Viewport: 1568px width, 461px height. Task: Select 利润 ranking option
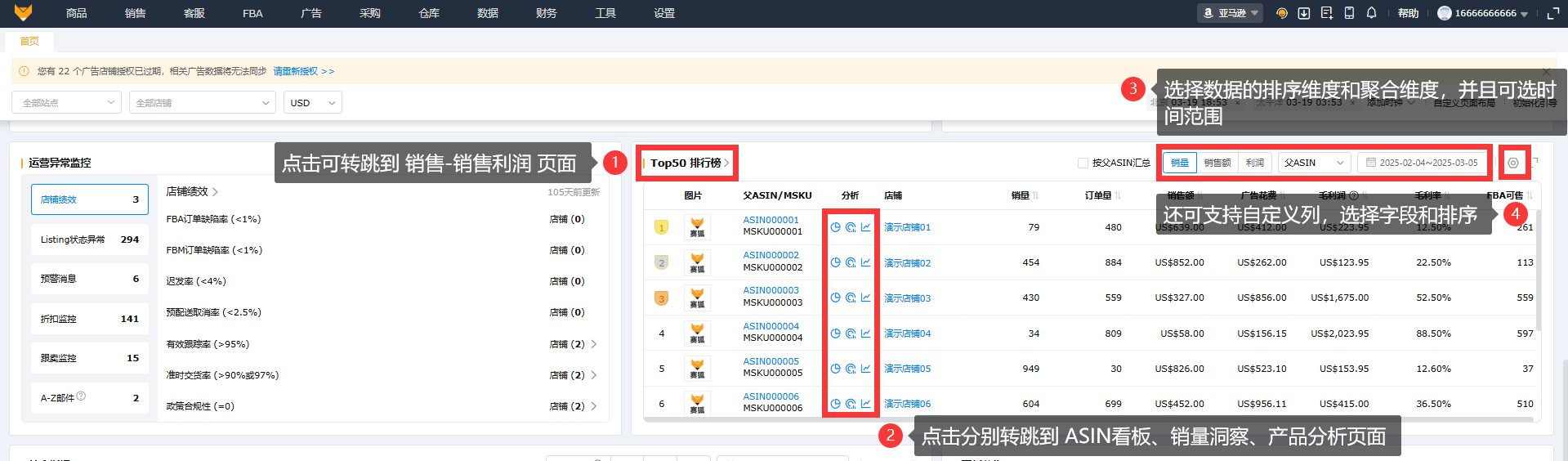[x=1255, y=163]
